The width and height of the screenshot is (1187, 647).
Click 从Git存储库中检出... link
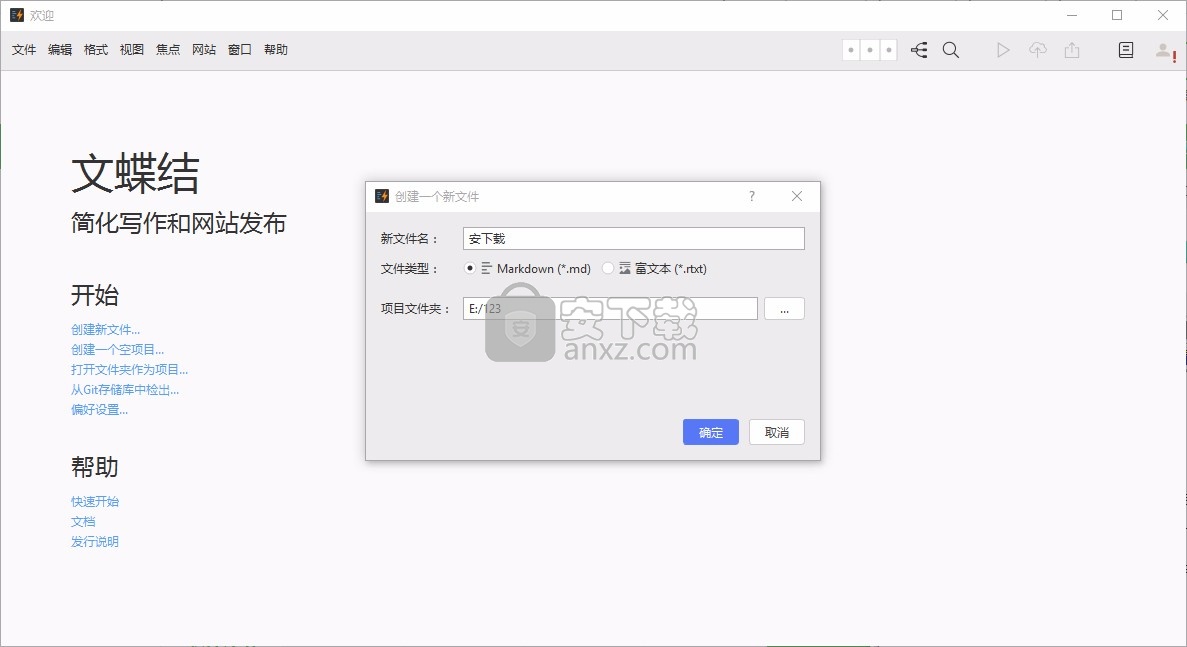point(125,390)
